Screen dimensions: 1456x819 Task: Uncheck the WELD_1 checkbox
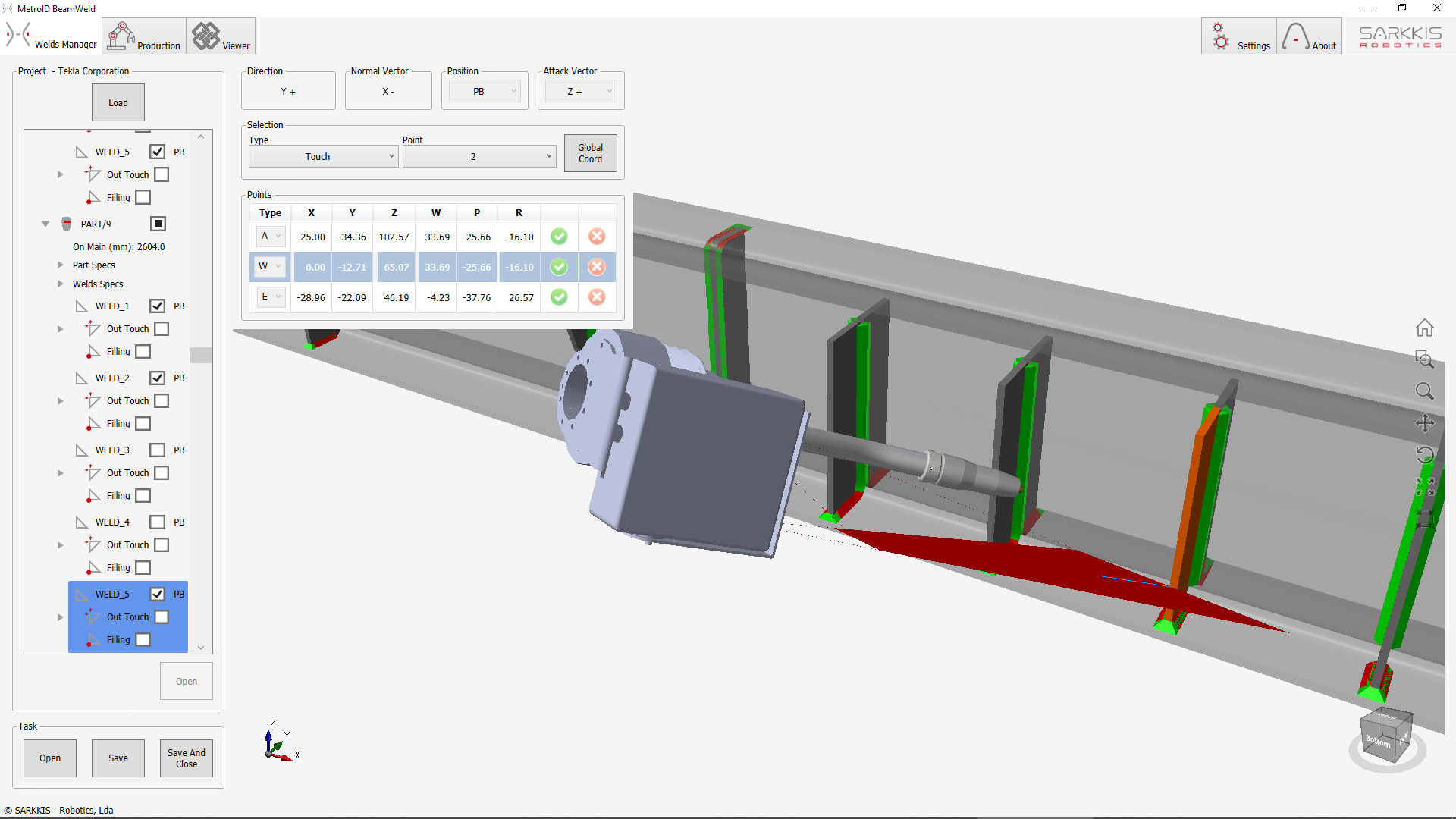157,306
